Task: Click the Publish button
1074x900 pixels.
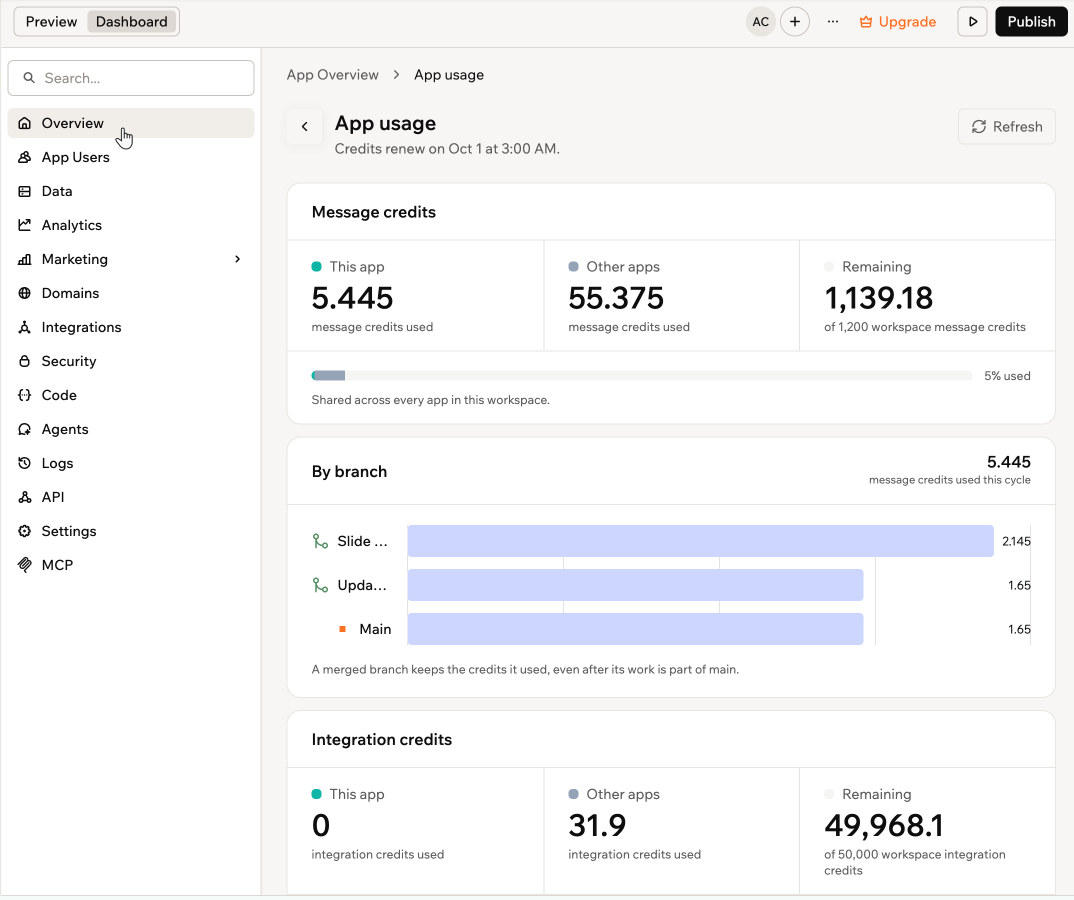Action: (1031, 22)
